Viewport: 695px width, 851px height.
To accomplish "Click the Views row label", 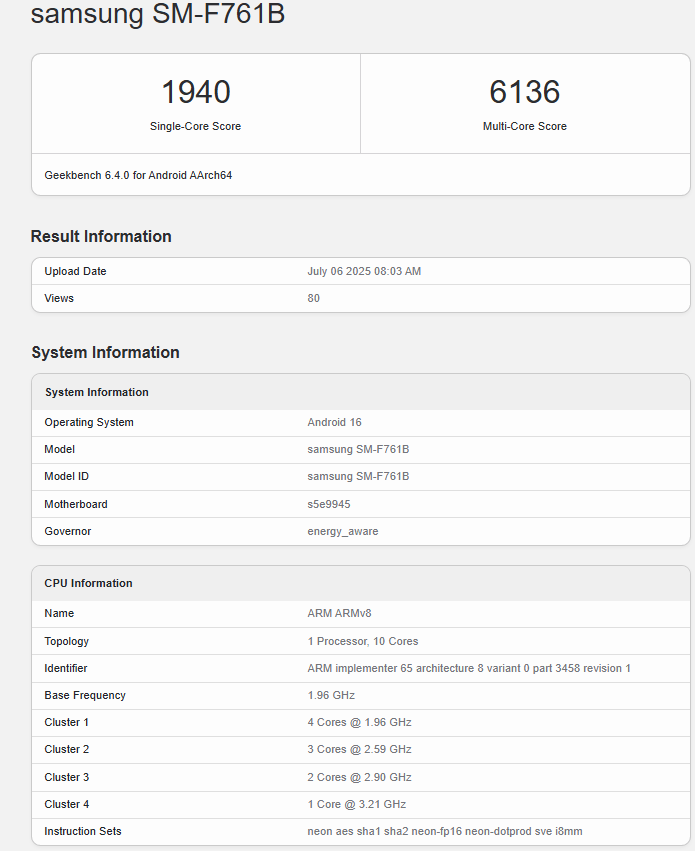I will coord(59,299).
